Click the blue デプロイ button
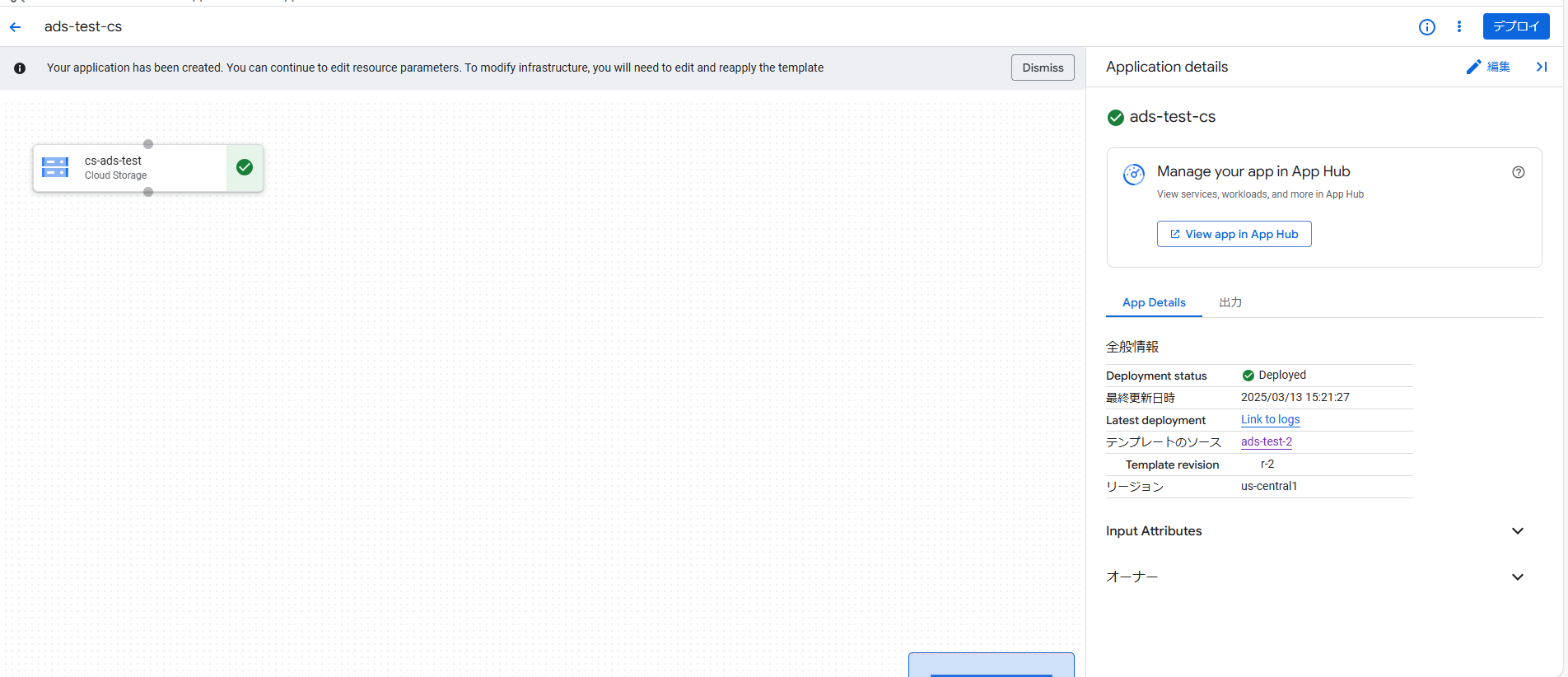Image resolution: width=1568 pixels, height=677 pixels. tap(1516, 26)
